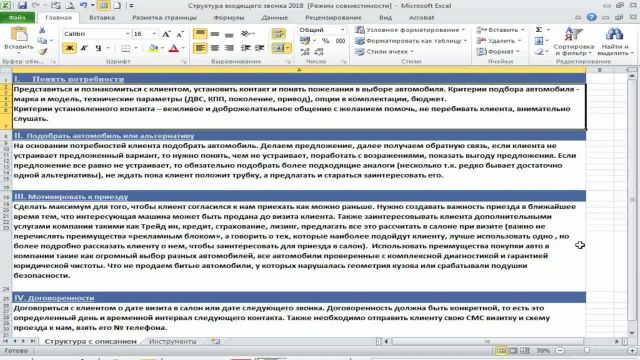Image resolution: width=640 pixels, height=360 pixels.
Task: Click the Fill down icon in Editing group
Action: pyautogui.click(x=539, y=41)
